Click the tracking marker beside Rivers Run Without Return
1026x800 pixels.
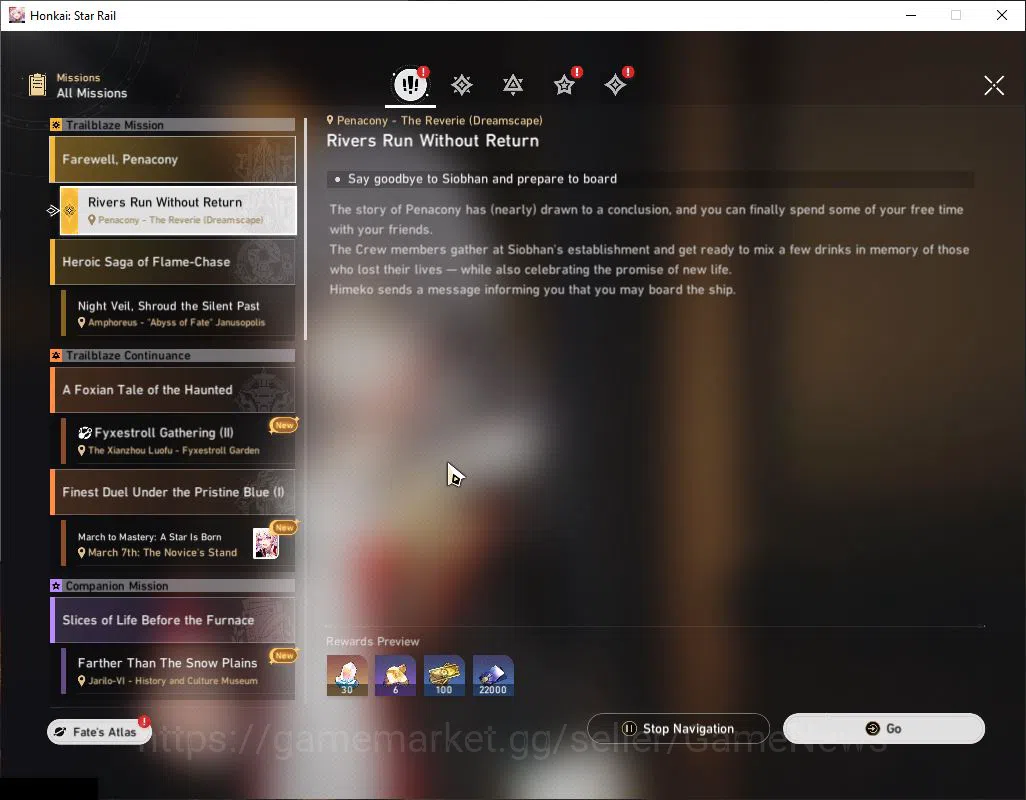53,211
